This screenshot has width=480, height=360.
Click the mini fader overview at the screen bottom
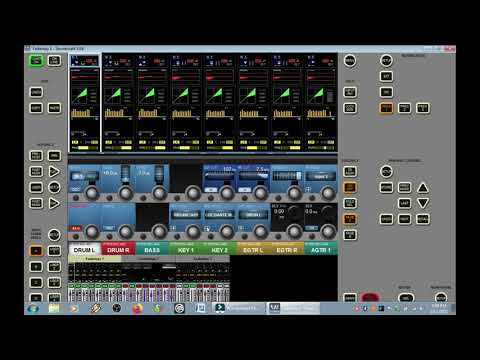(x=149, y=282)
